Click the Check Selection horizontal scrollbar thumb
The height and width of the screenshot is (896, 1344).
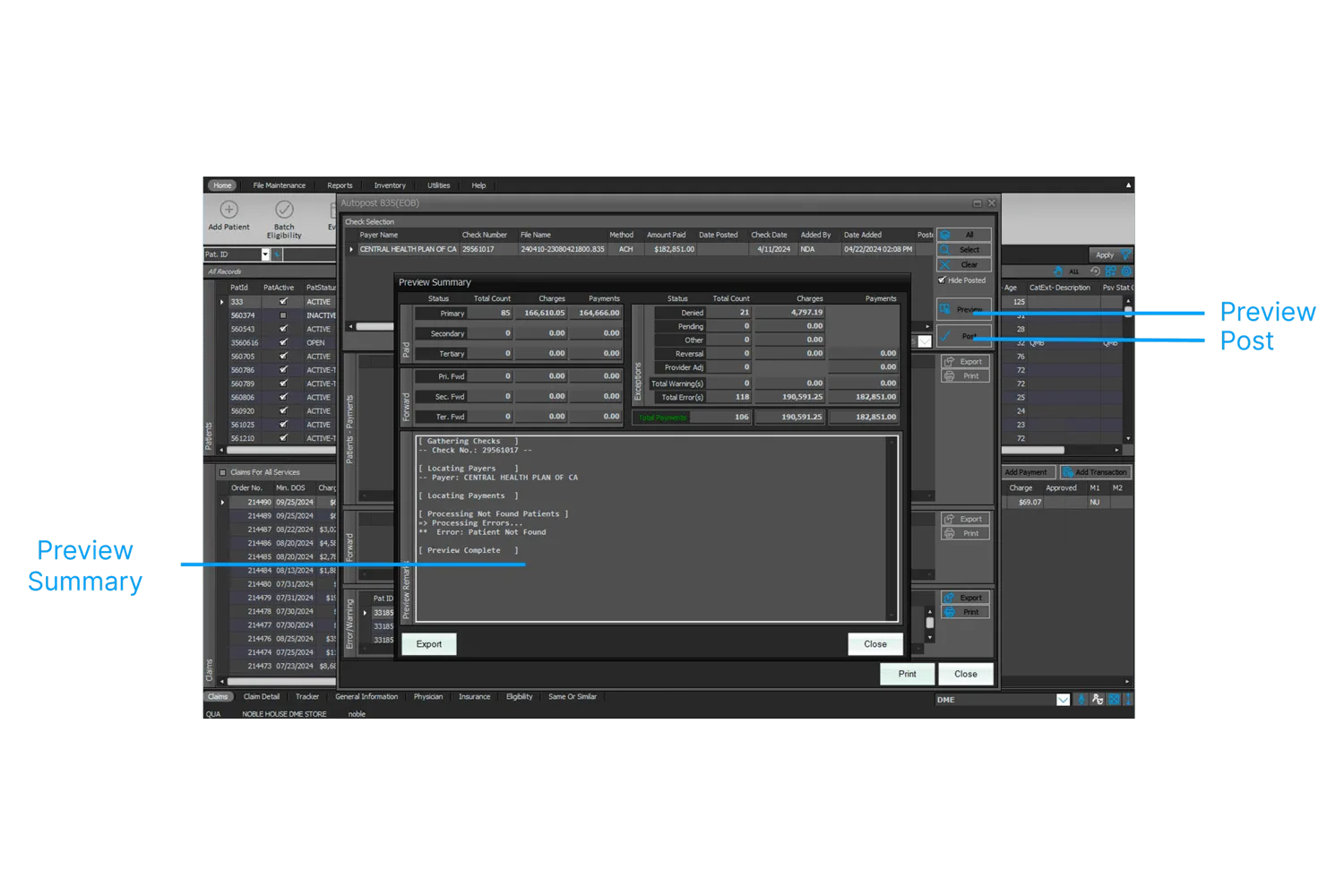(375, 326)
